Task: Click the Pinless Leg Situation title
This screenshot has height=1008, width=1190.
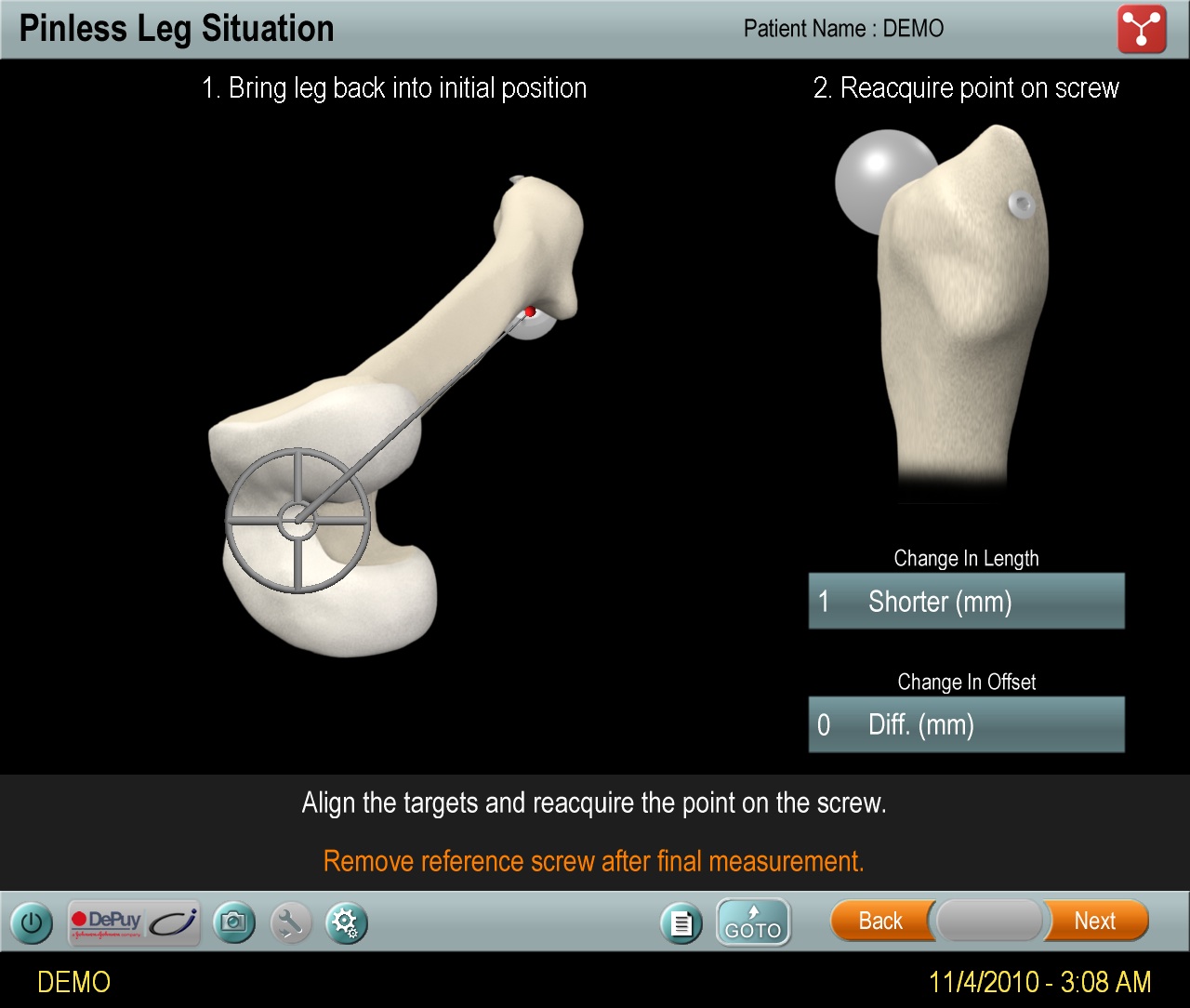Action: 177,29
